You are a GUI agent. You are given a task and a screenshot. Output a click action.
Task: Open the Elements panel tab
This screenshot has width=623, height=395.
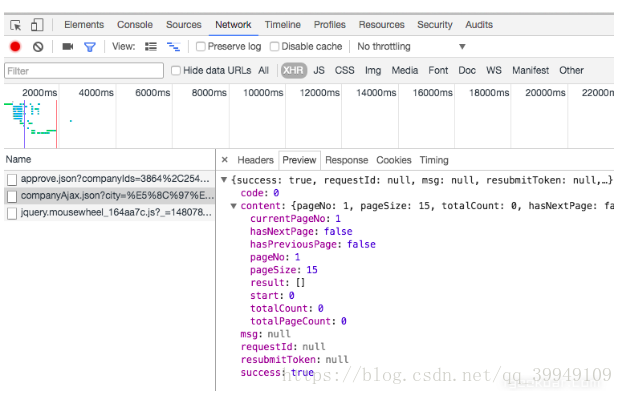click(x=84, y=25)
